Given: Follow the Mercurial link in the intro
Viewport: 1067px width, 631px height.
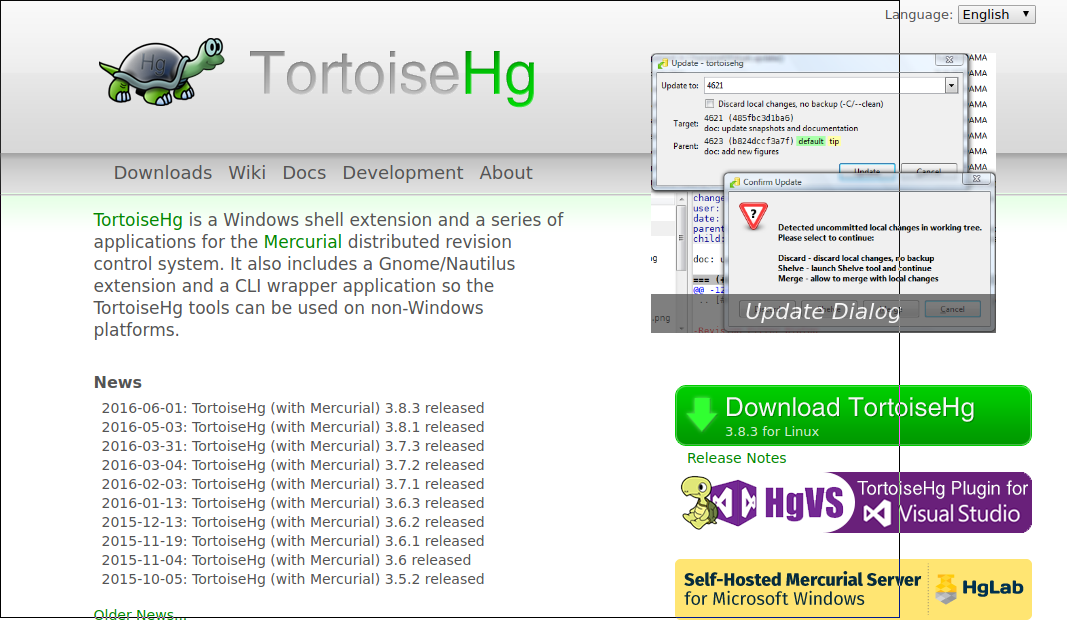Looking at the screenshot, I should [x=303, y=242].
